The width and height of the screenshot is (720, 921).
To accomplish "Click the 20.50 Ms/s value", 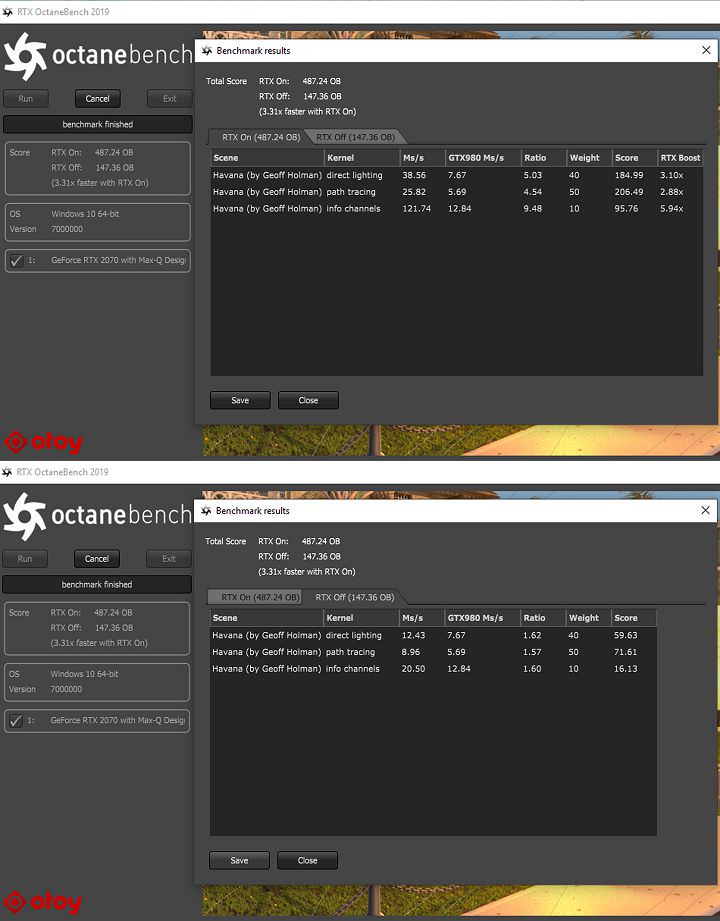I will click(x=413, y=668).
